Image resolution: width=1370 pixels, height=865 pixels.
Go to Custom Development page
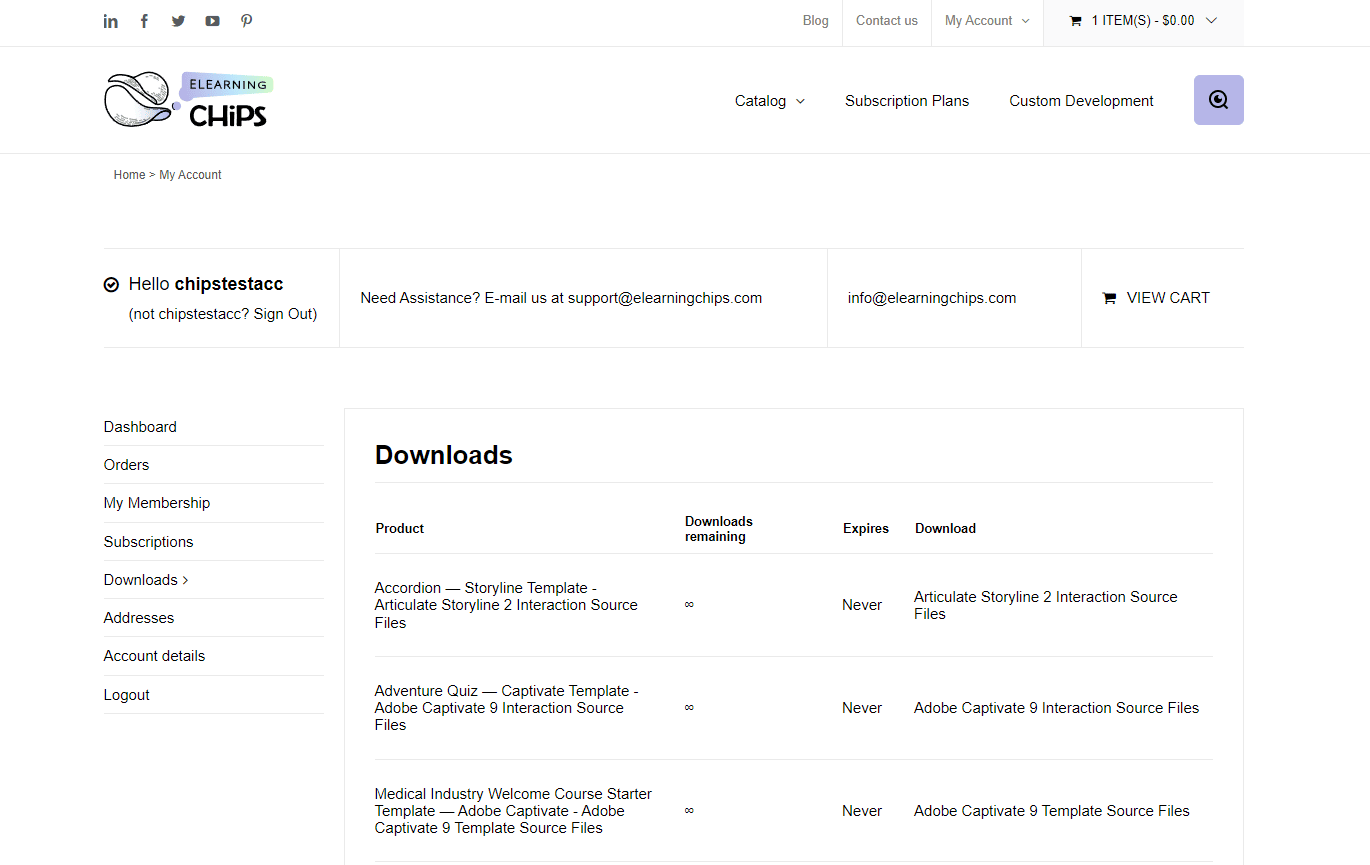[x=1081, y=101]
